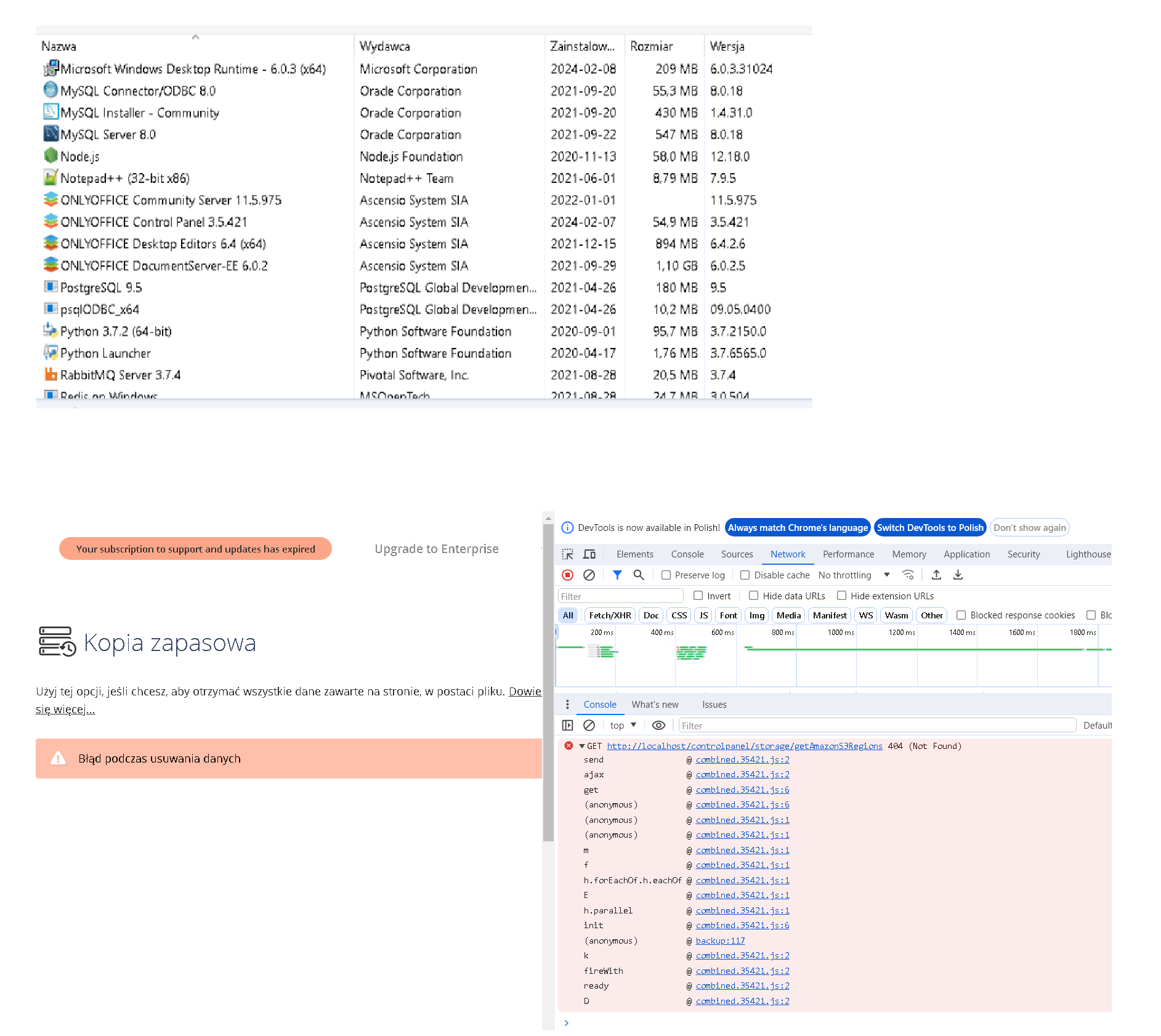Click the scrollbar up arrow
The height and width of the screenshot is (1036, 1161).
[548, 518]
